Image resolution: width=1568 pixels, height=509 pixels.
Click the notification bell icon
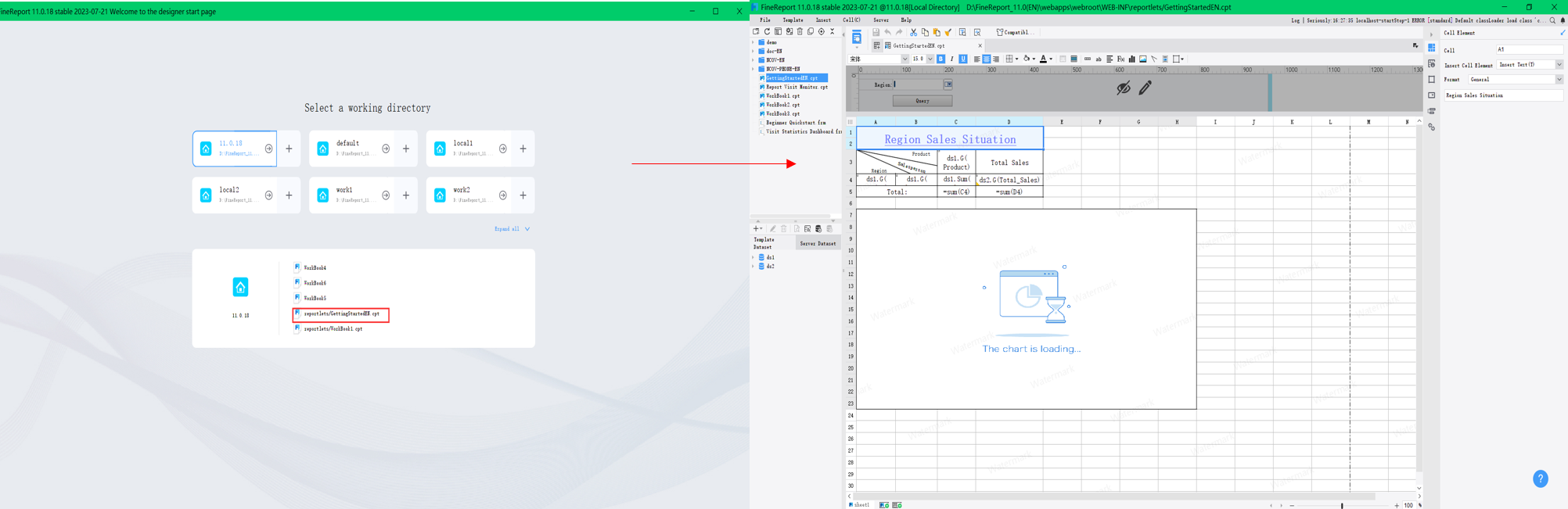[1563, 20]
